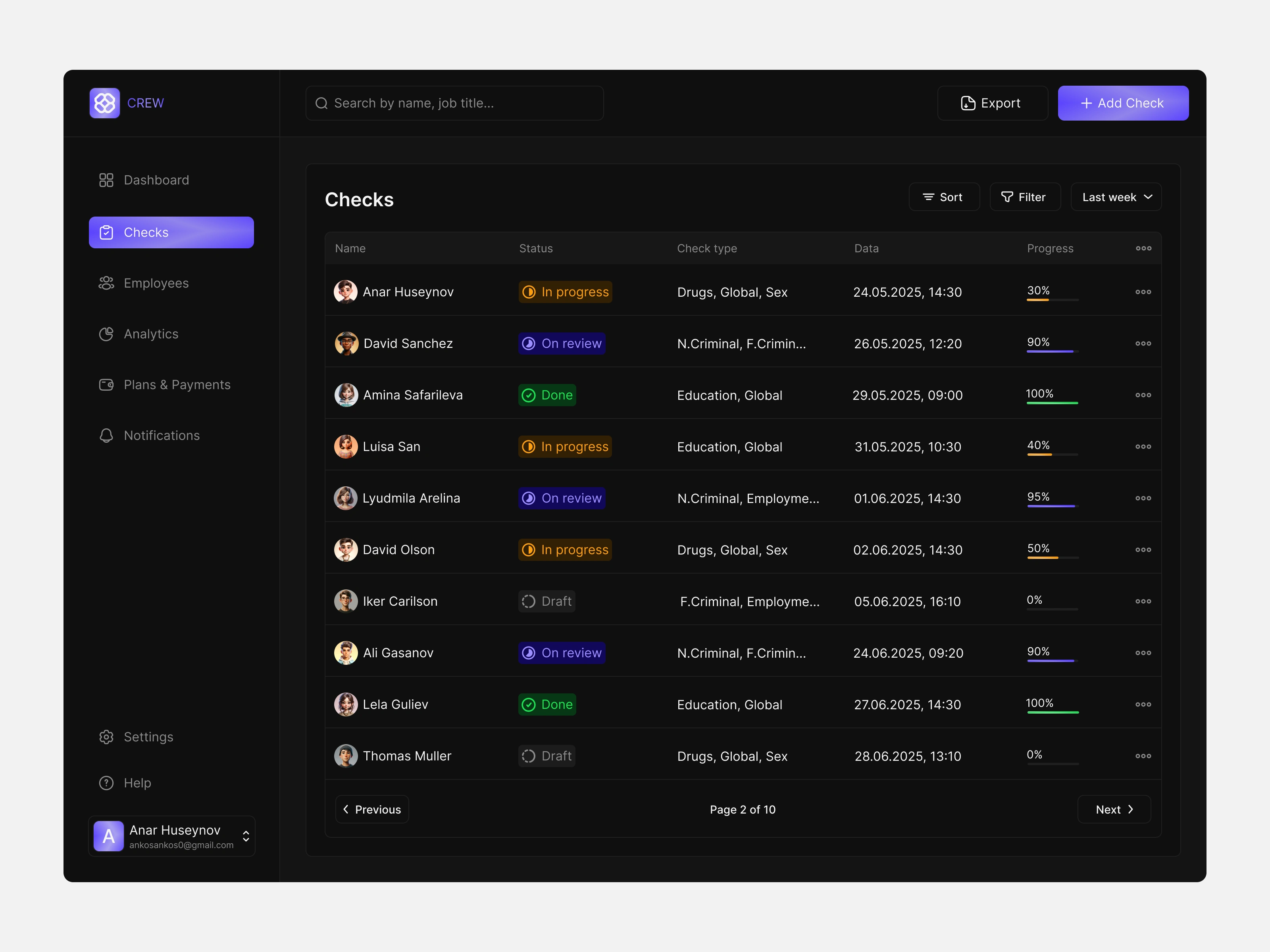The image size is (1270, 952).
Task: Open three-dot menu for Thomas Muller row
Action: click(1143, 756)
